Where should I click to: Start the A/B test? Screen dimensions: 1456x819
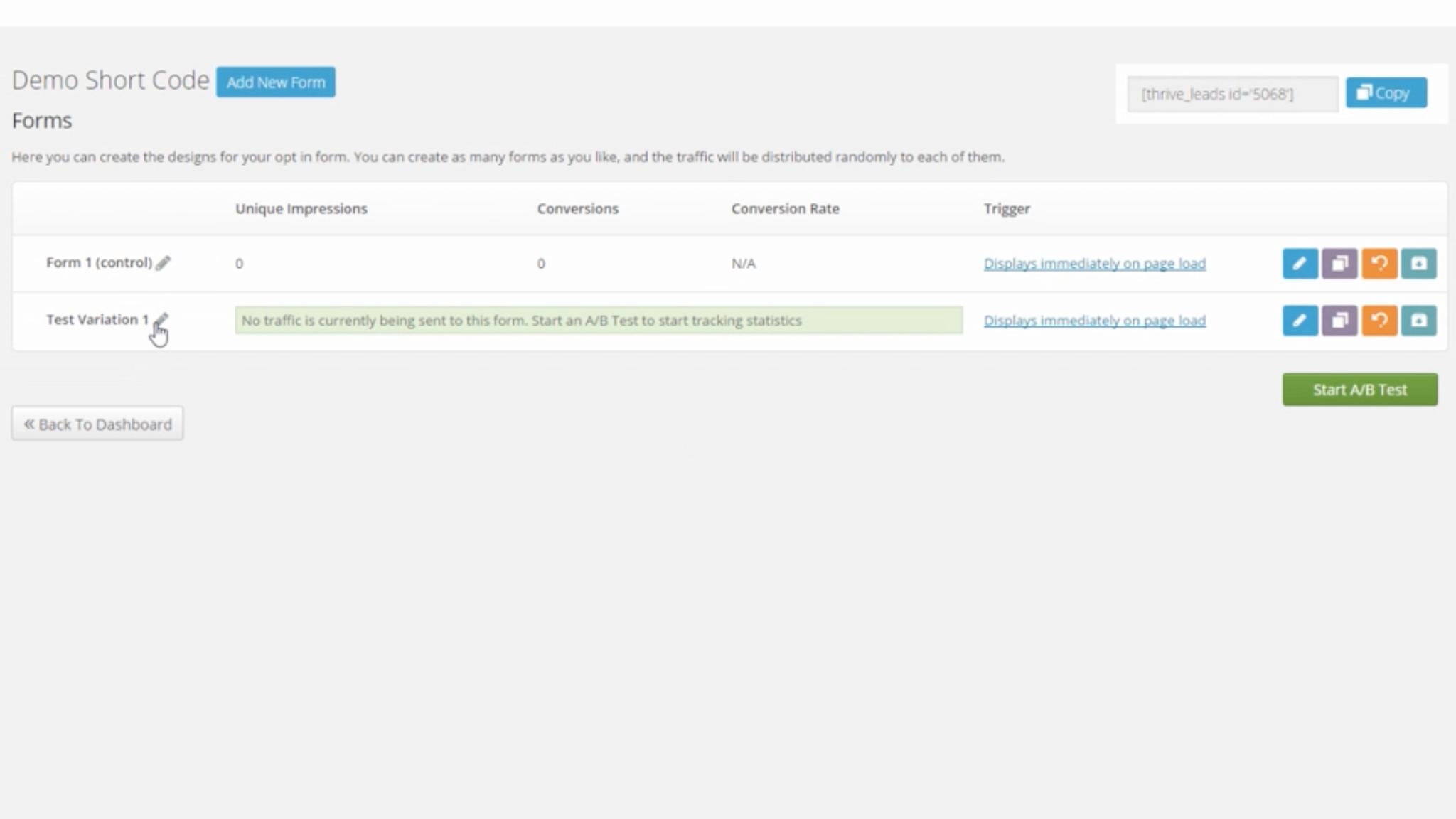click(x=1359, y=390)
